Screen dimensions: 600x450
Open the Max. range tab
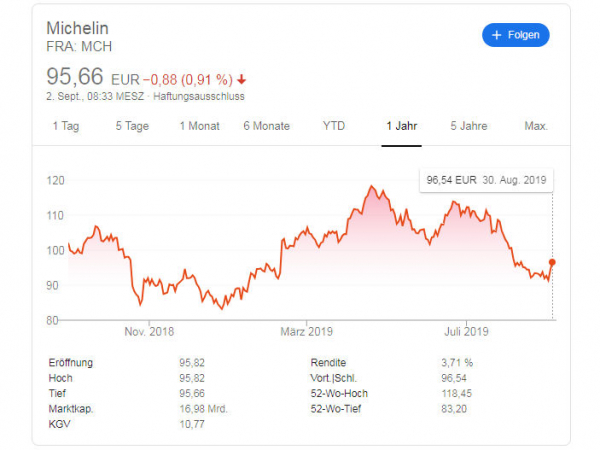point(536,126)
